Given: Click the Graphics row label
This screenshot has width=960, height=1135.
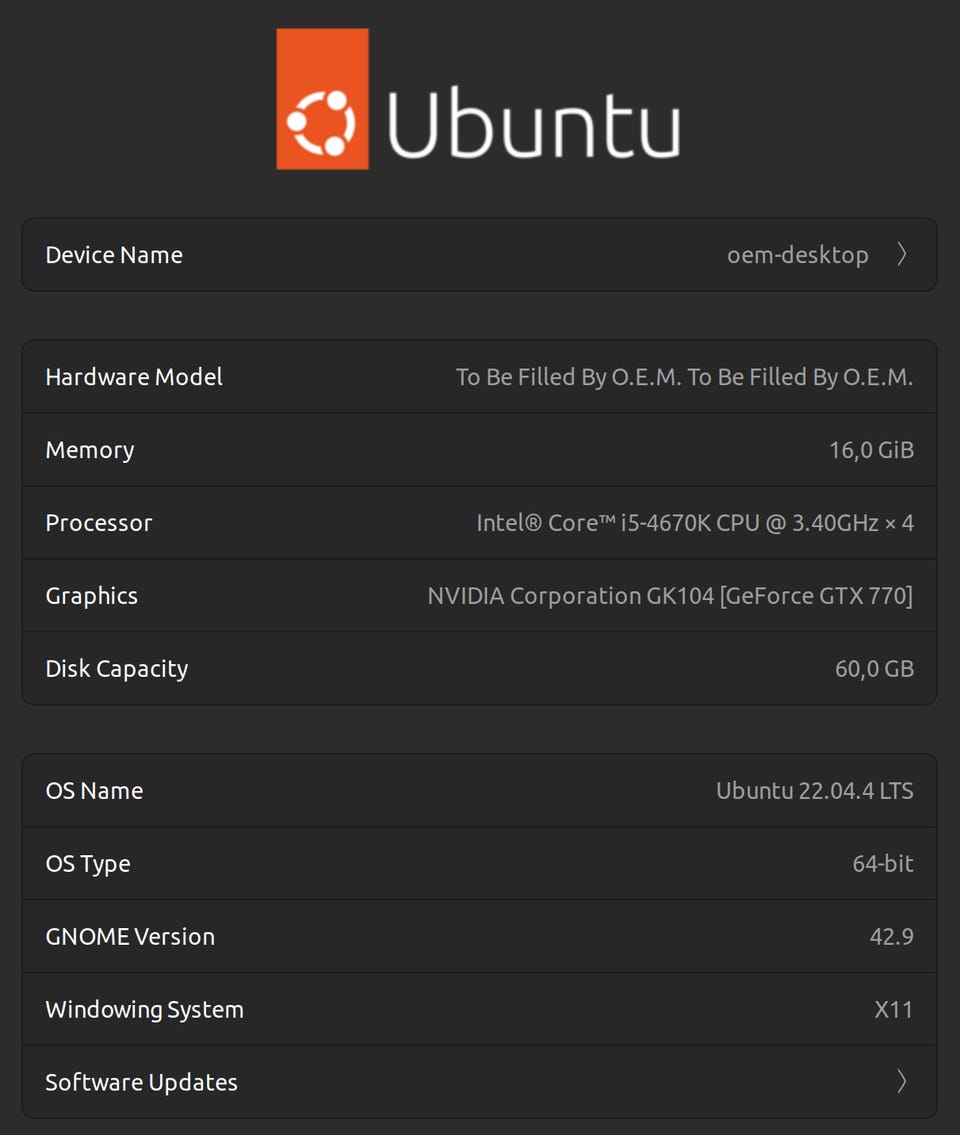Looking at the screenshot, I should pos(92,596).
